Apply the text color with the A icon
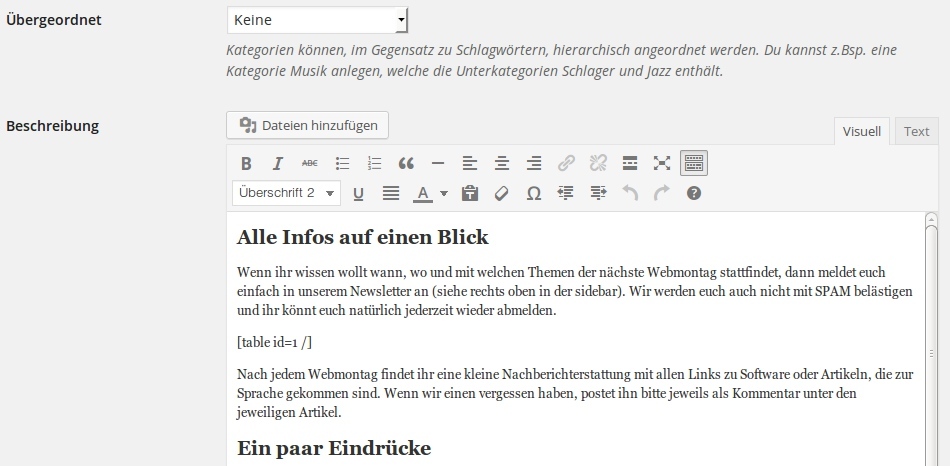Viewport: 950px width, 466px height. pyautogui.click(x=423, y=193)
